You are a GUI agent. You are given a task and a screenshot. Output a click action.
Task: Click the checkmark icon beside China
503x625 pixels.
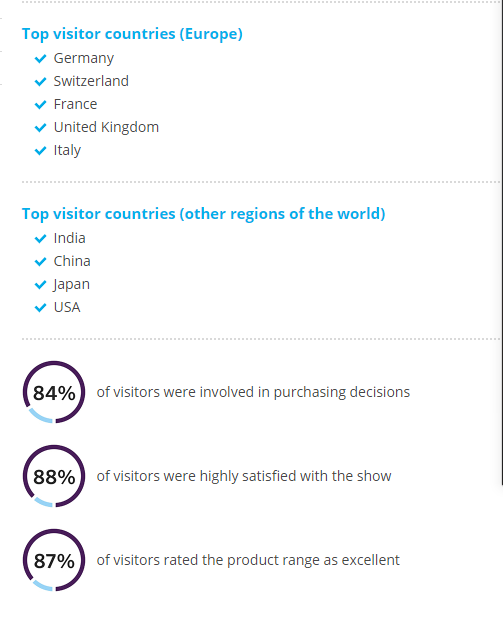pos(41,262)
